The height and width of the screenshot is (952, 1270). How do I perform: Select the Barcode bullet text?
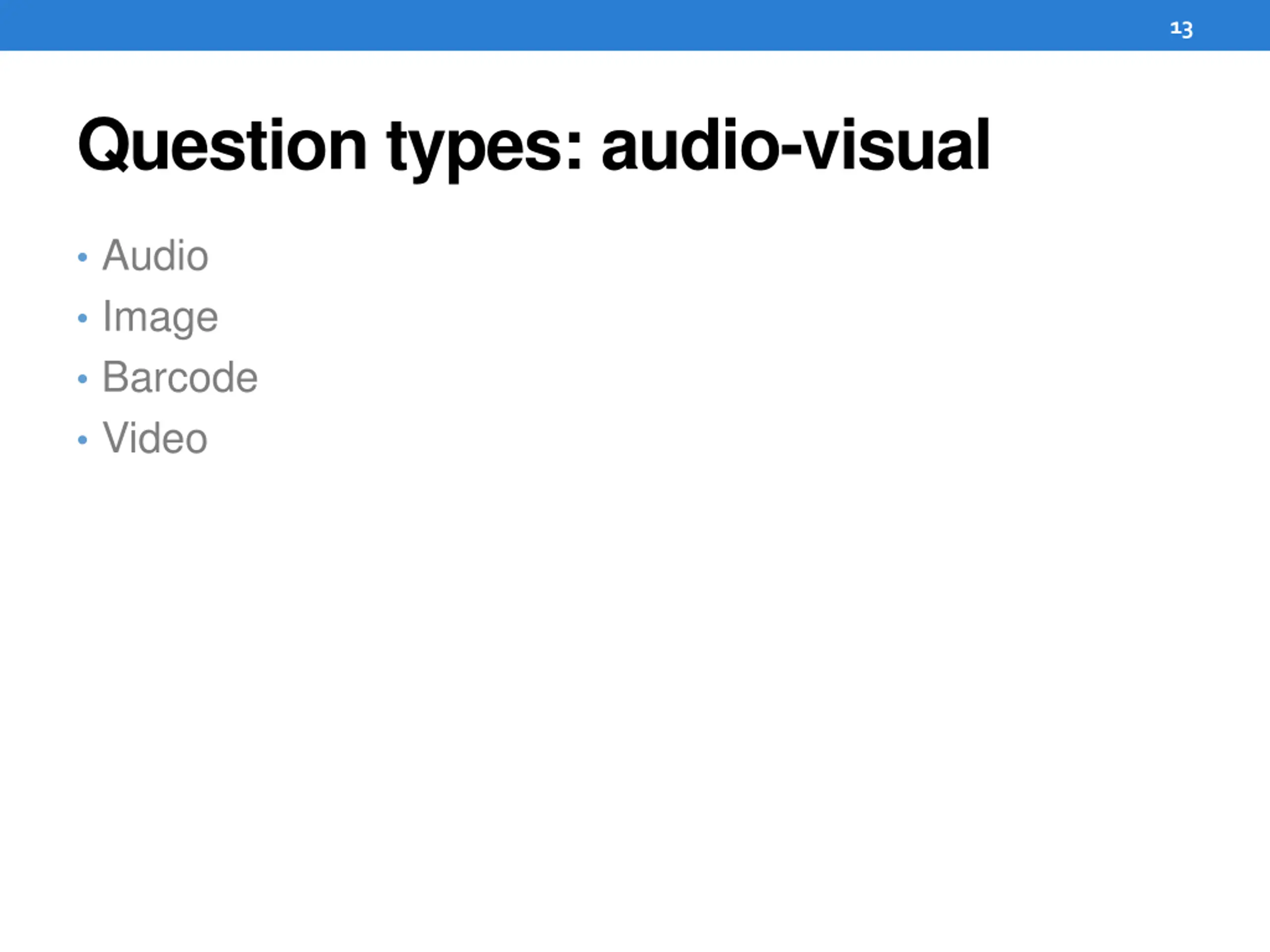click(x=180, y=378)
